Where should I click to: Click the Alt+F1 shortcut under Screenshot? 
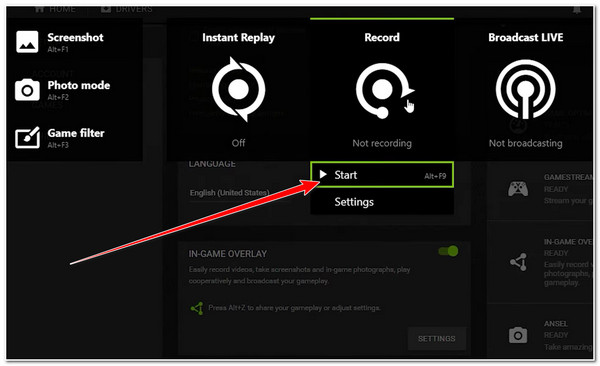click(58, 49)
